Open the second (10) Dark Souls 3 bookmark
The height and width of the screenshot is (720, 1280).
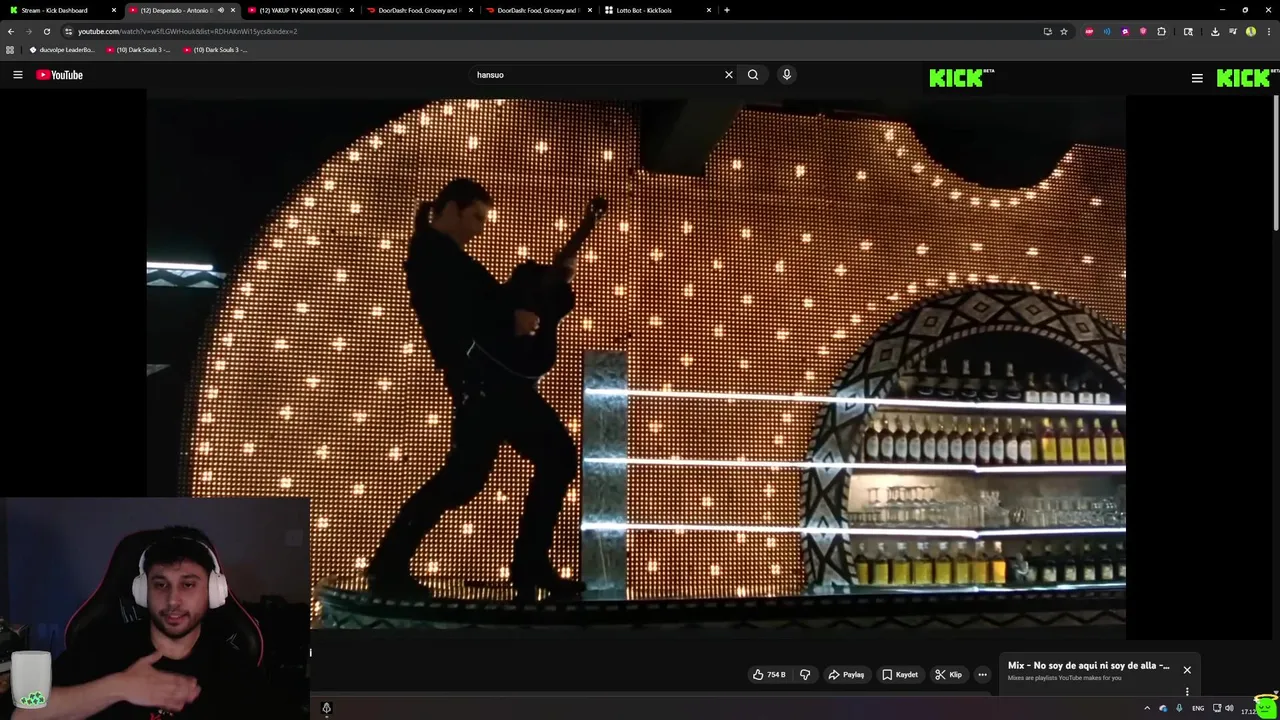pyautogui.click(x=215, y=49)
